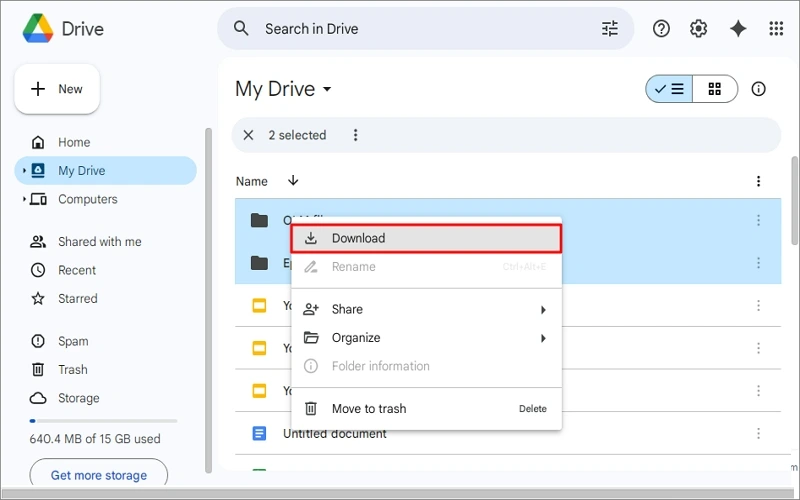Click the file list vertical scrollbar

click(794, 199)
